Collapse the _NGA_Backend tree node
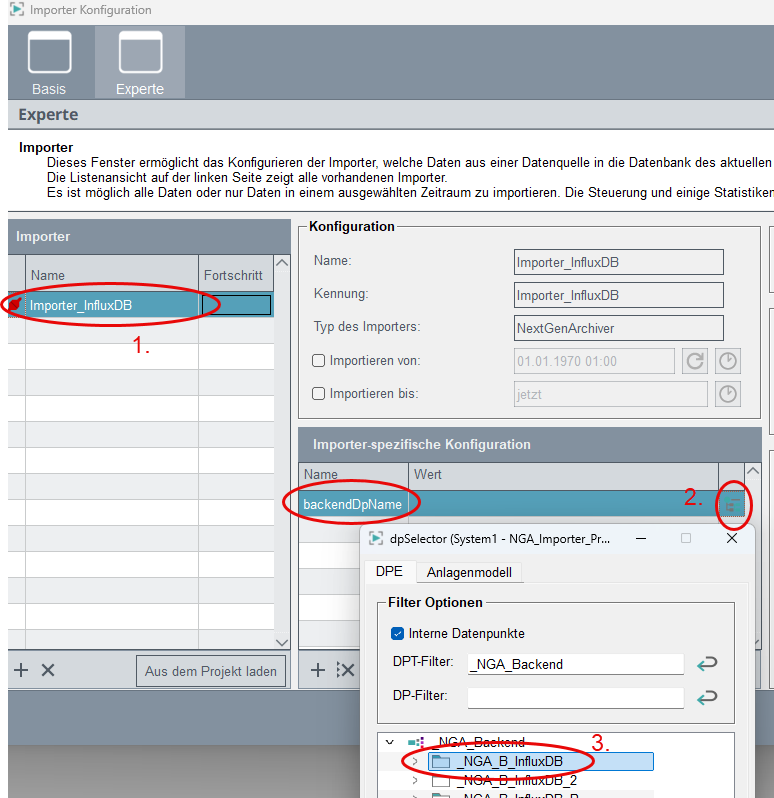Image resolution: width=774 pixels, height=798 pixels. tap(390, 742)
